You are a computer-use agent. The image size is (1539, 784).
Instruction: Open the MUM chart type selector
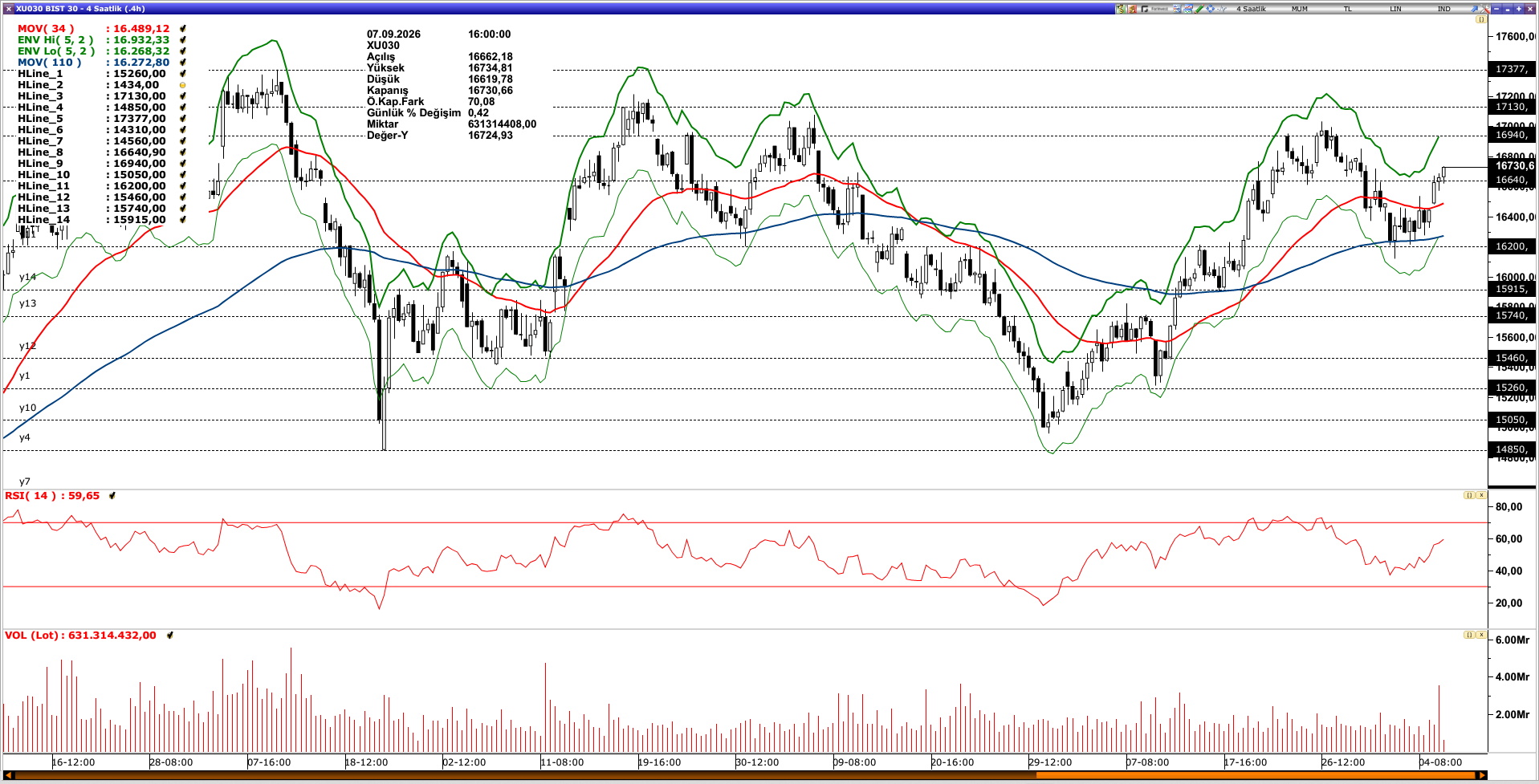tap(1300, 9)
